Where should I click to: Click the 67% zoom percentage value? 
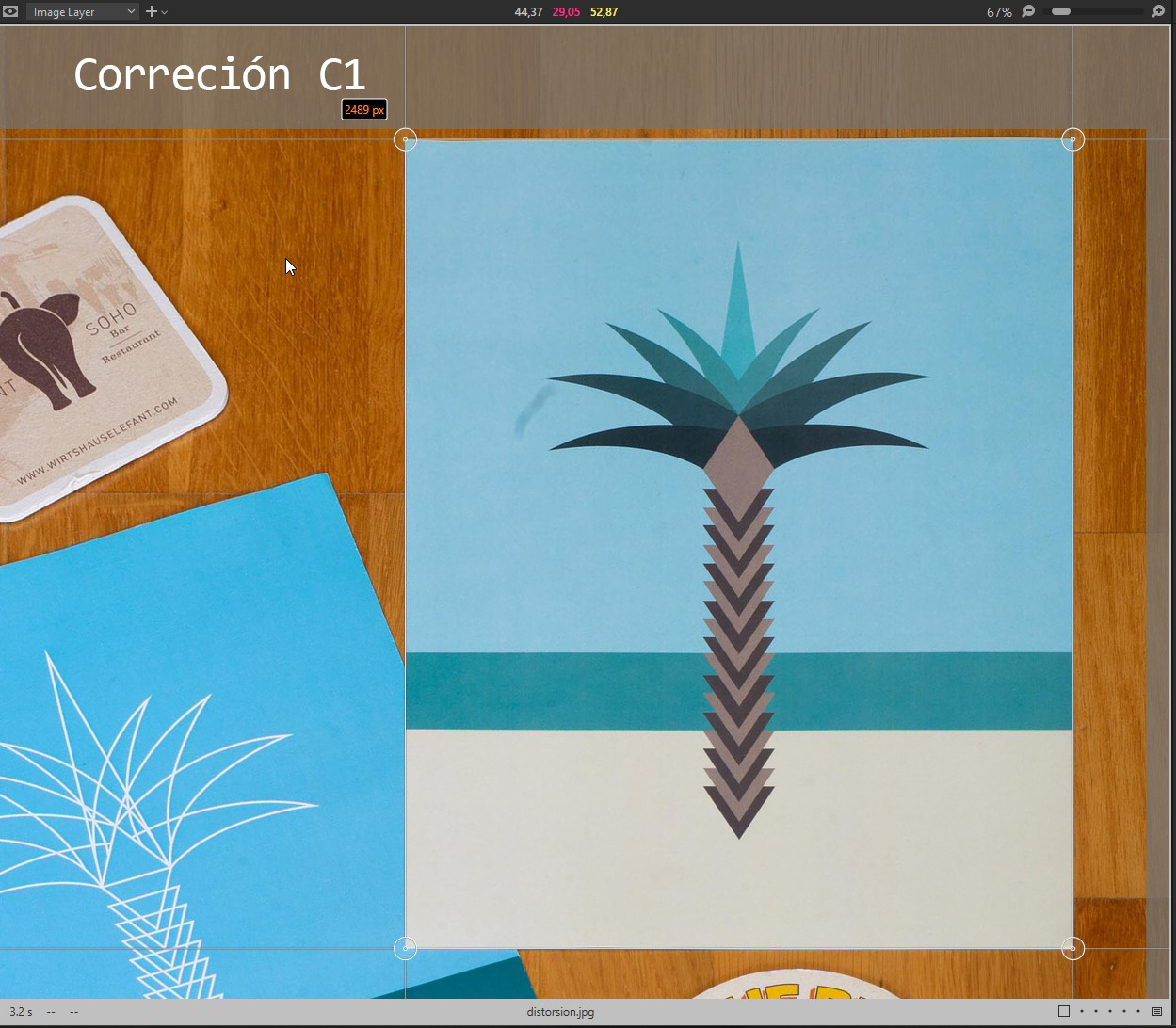(x=999, y=12)
